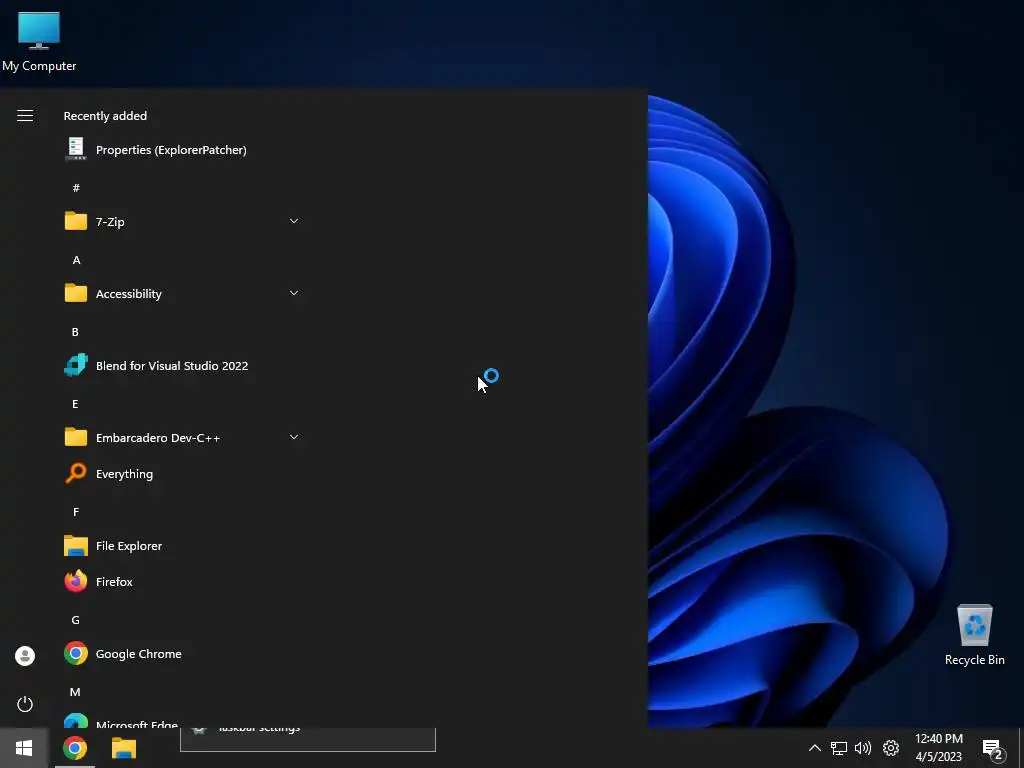Select the My Computer desktop icon
Viewport: 1024px width, 768px height.
pyautogui.click(x=39, y=42)
